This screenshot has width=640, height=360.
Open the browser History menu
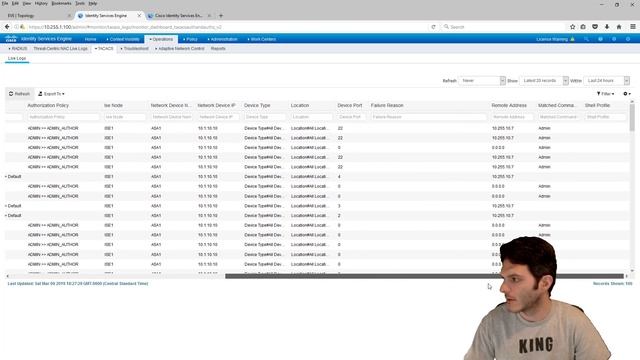tap(41, 3)
